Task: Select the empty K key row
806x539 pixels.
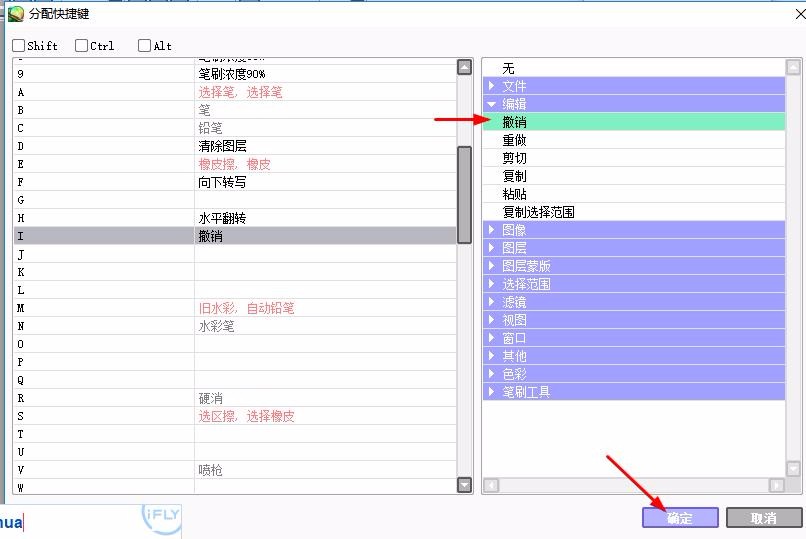Action: 235,272
